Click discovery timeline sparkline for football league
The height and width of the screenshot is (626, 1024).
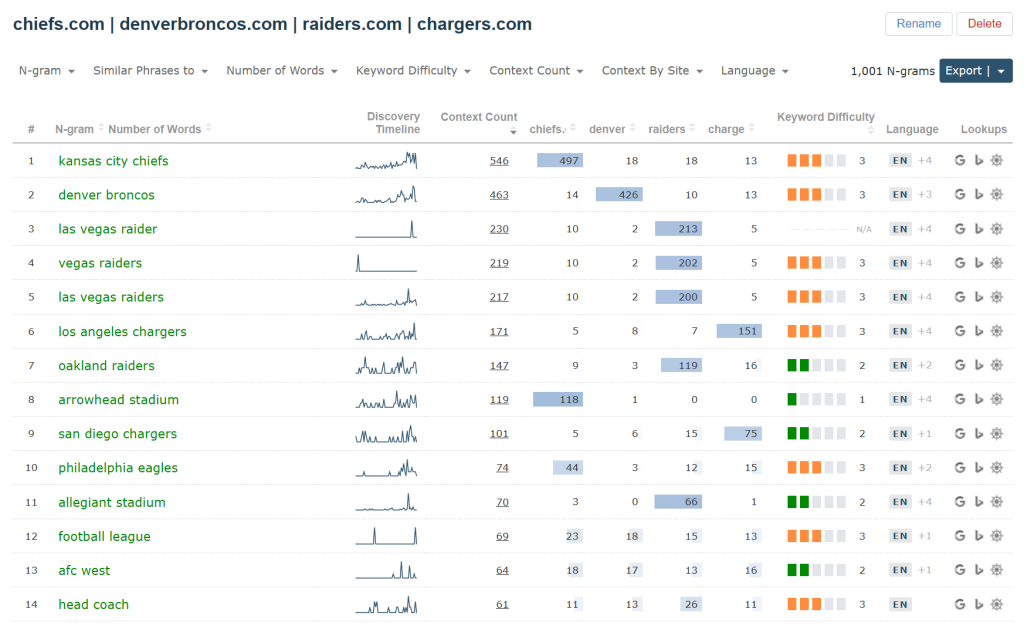[x=386, y=535]
